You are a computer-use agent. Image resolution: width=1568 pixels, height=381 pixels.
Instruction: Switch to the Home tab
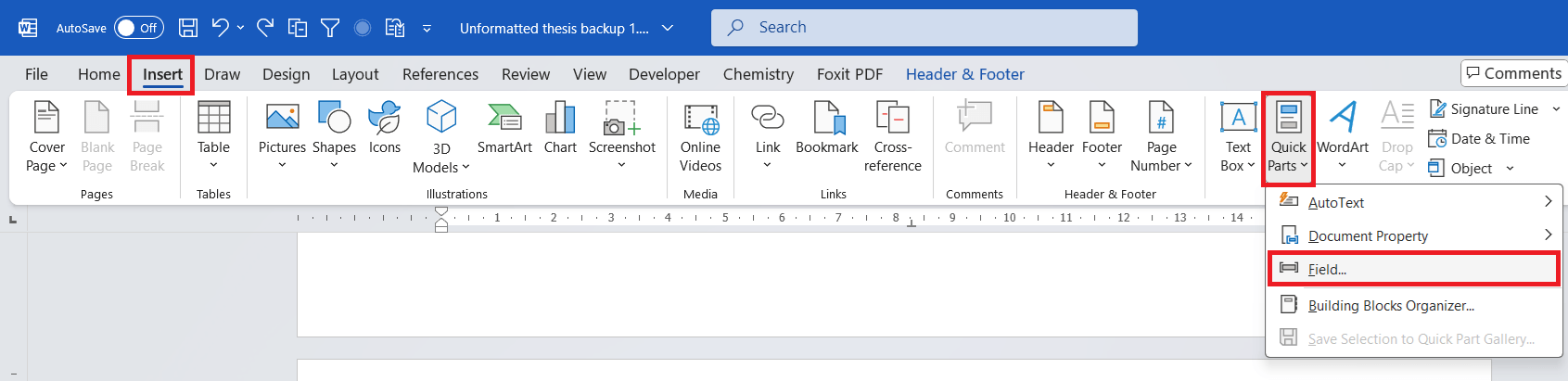(x=99, y=74)
